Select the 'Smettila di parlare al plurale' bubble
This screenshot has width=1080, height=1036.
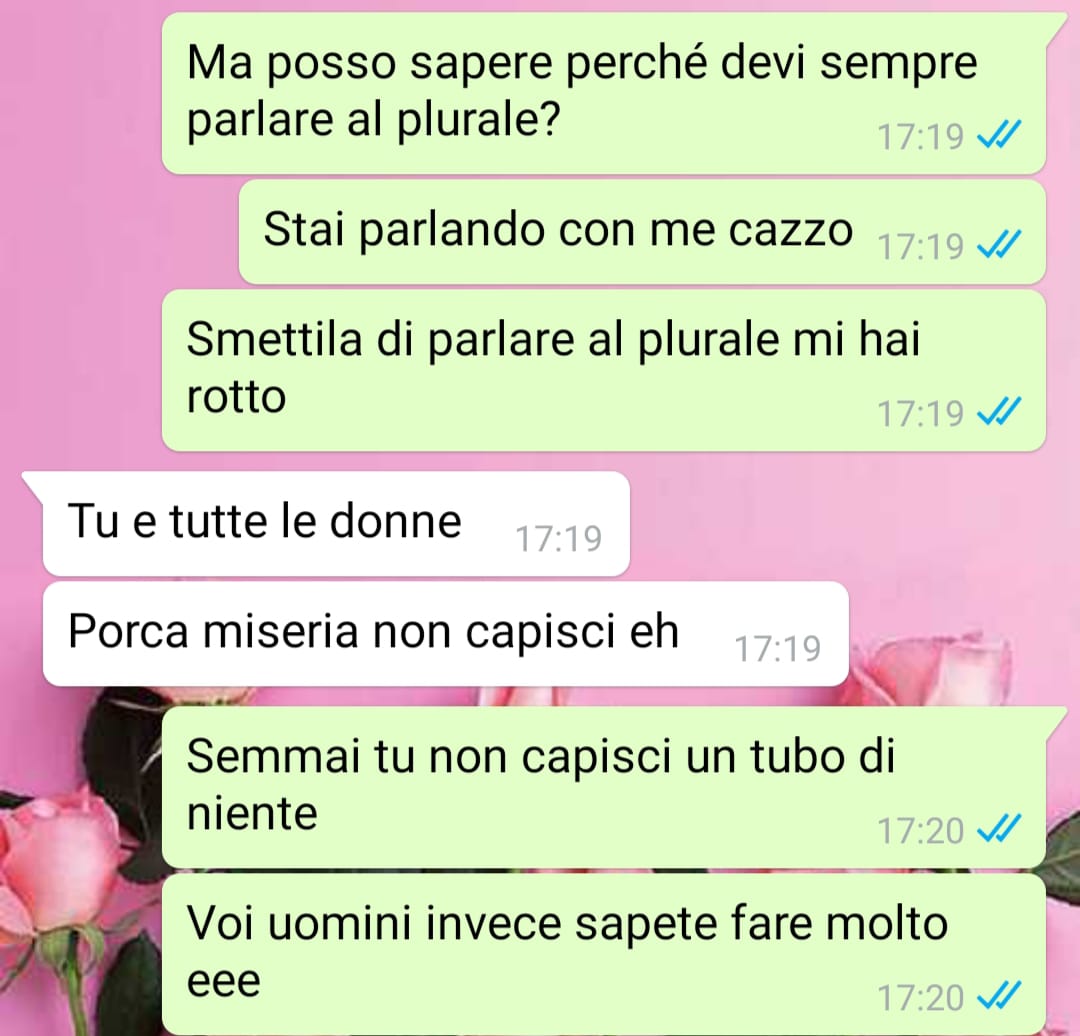604,371
